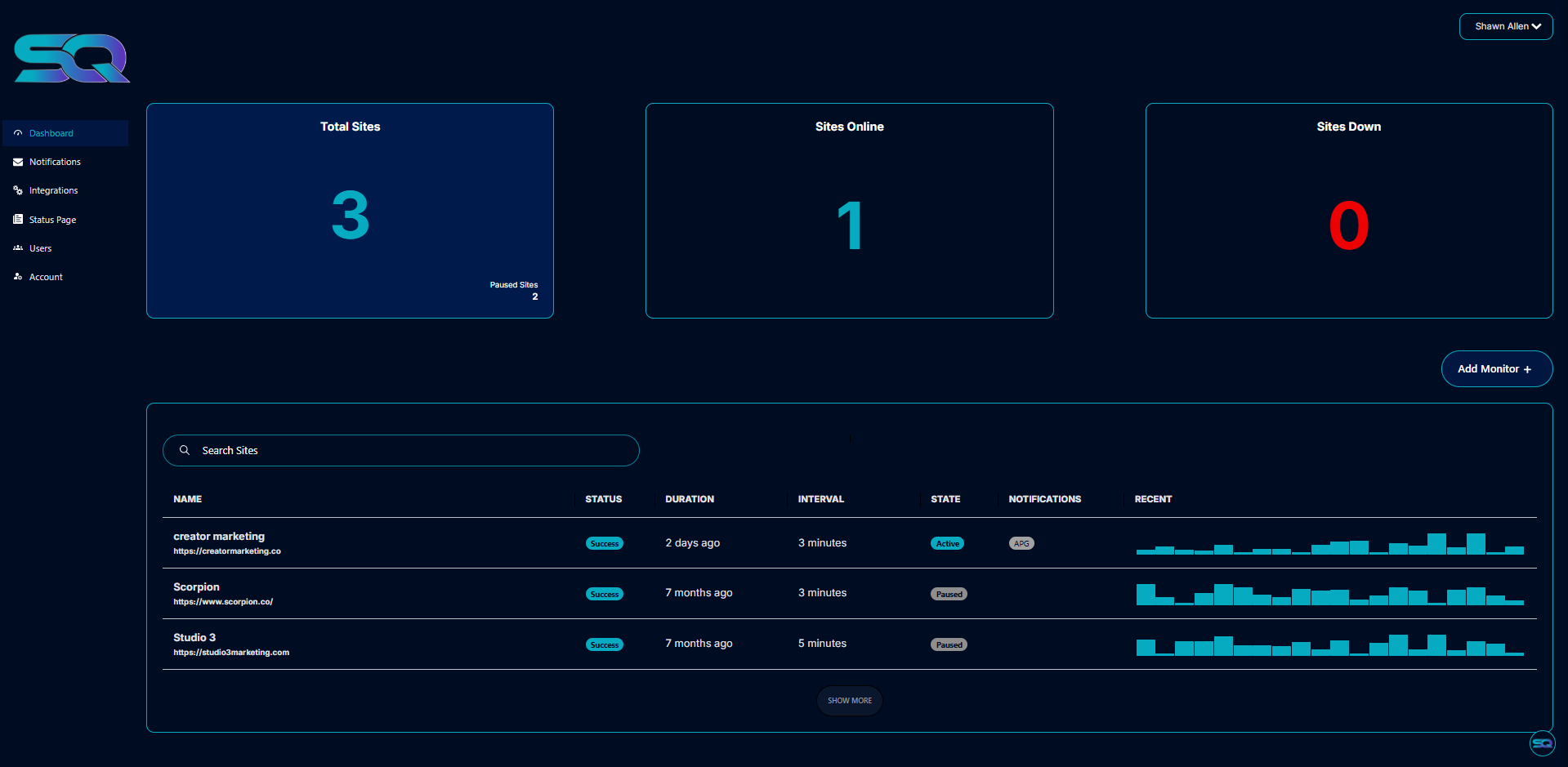Screen dimensions: 1568x767
Task: Select Users in the sidebar
Action: (x=65, y=248)
